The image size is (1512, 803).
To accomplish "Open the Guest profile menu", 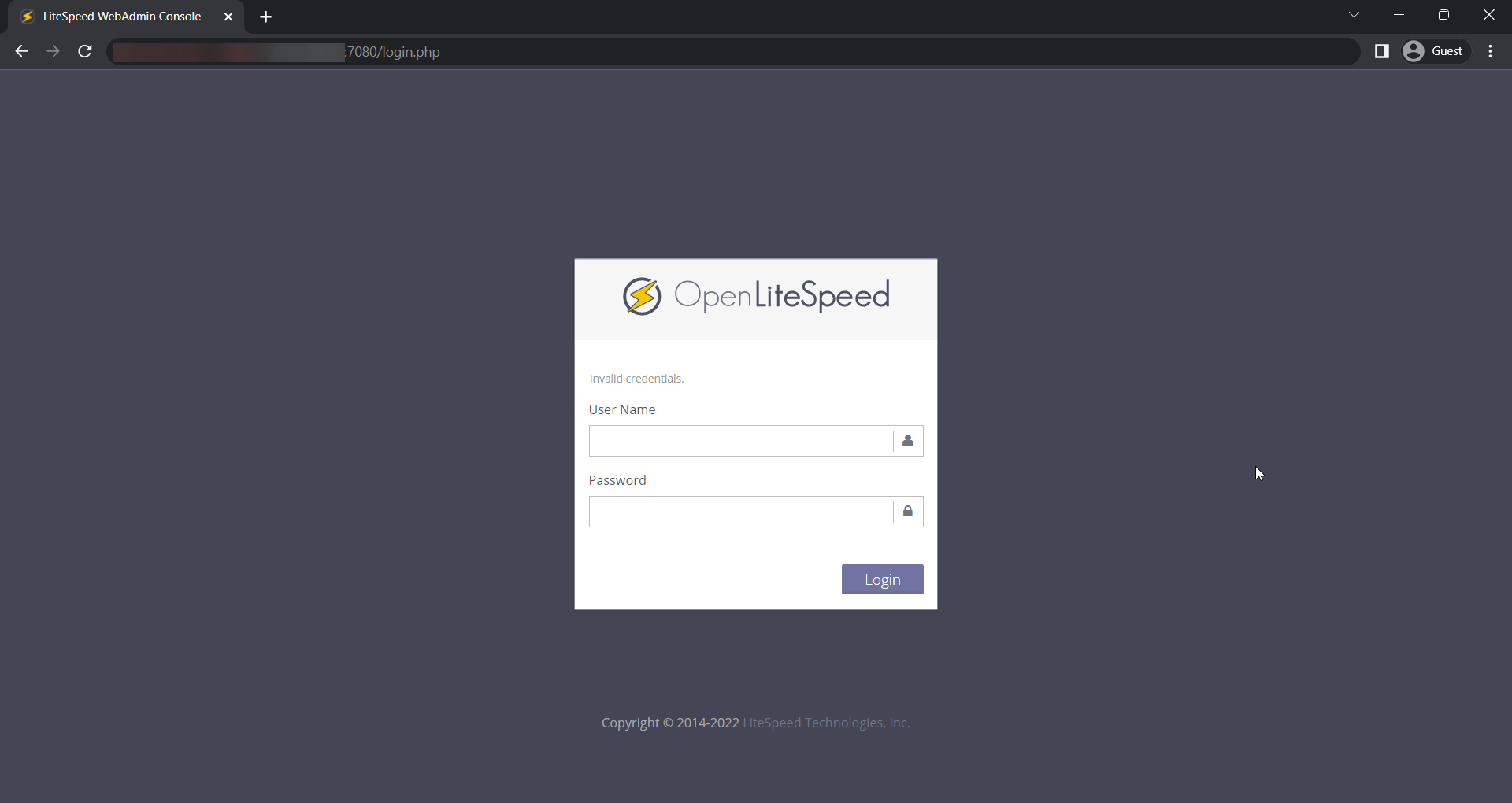I will click(x=1436, y=51).
